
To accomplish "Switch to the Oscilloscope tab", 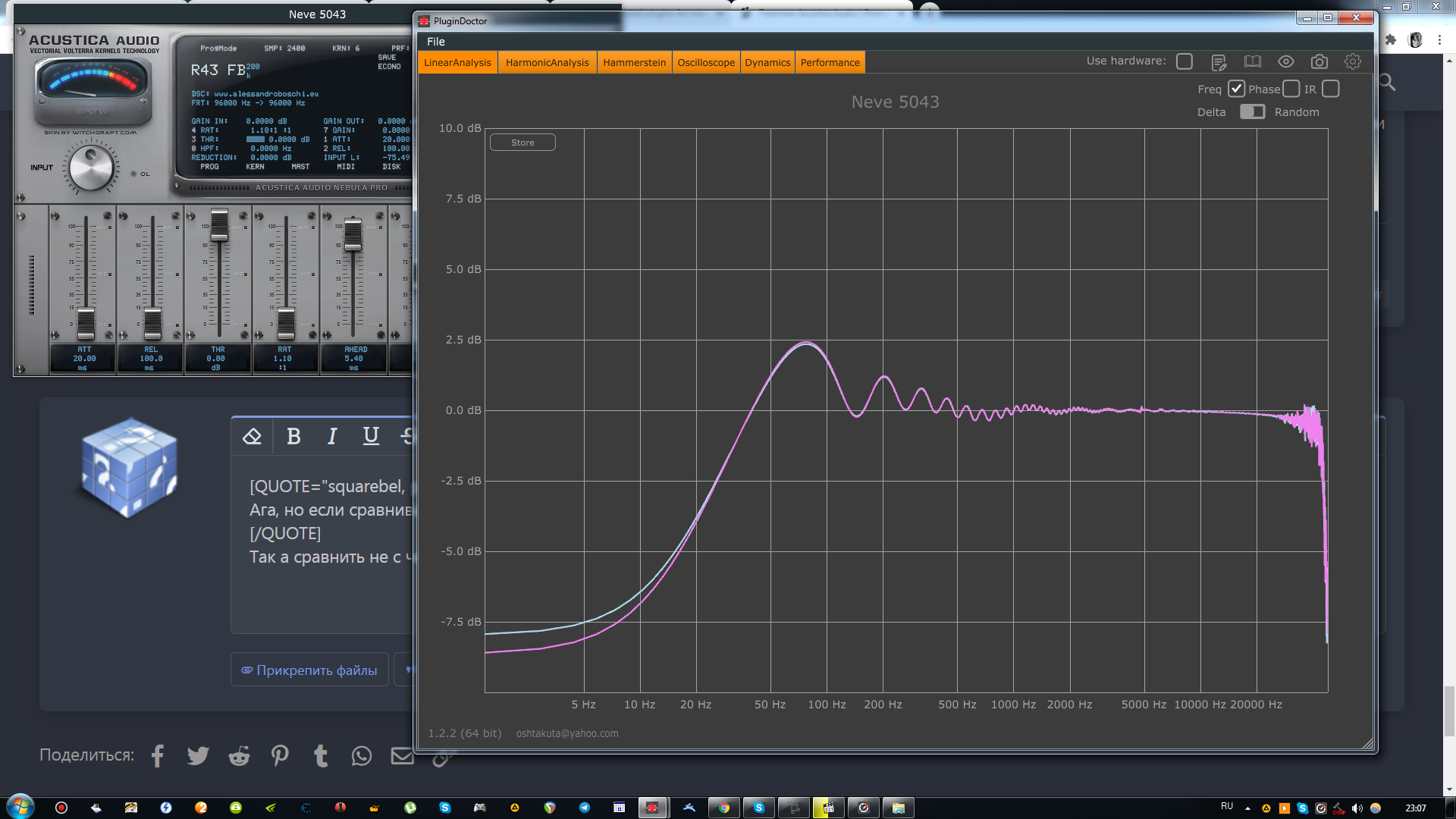I will pyautogui.click(x=706, y=63).
